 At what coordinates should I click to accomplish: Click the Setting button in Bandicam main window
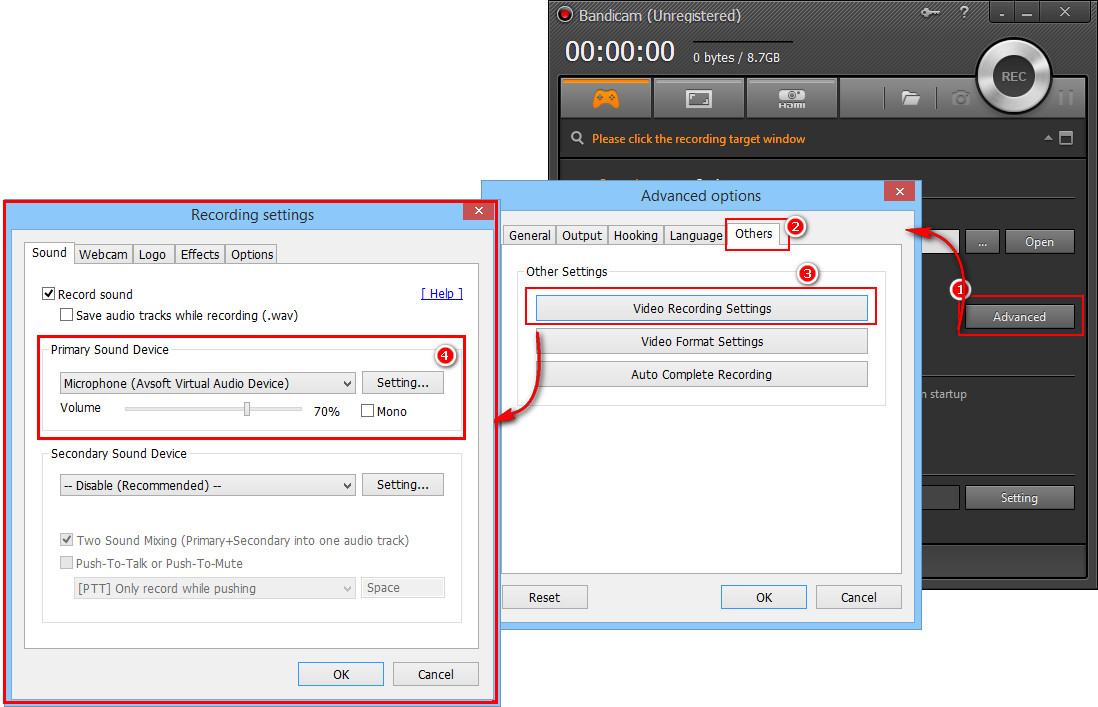point(1020,498)
